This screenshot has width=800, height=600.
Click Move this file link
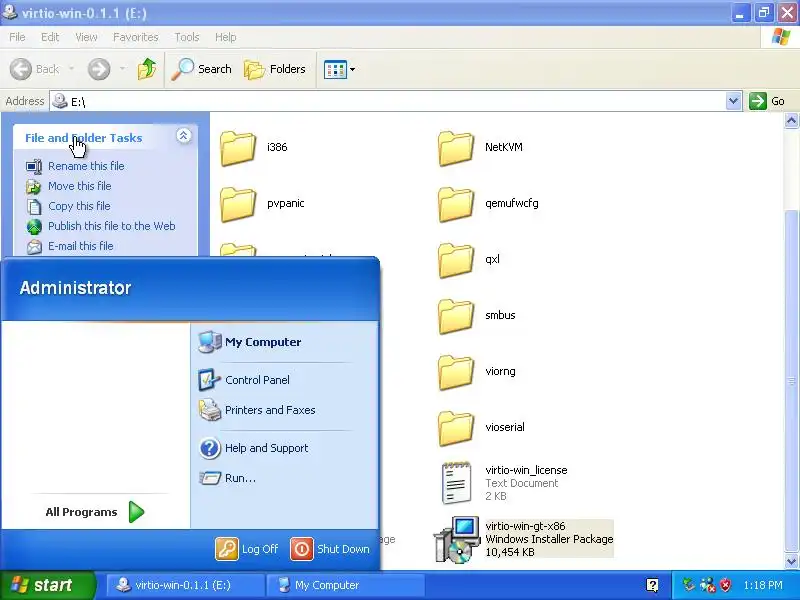pos(80,186)
